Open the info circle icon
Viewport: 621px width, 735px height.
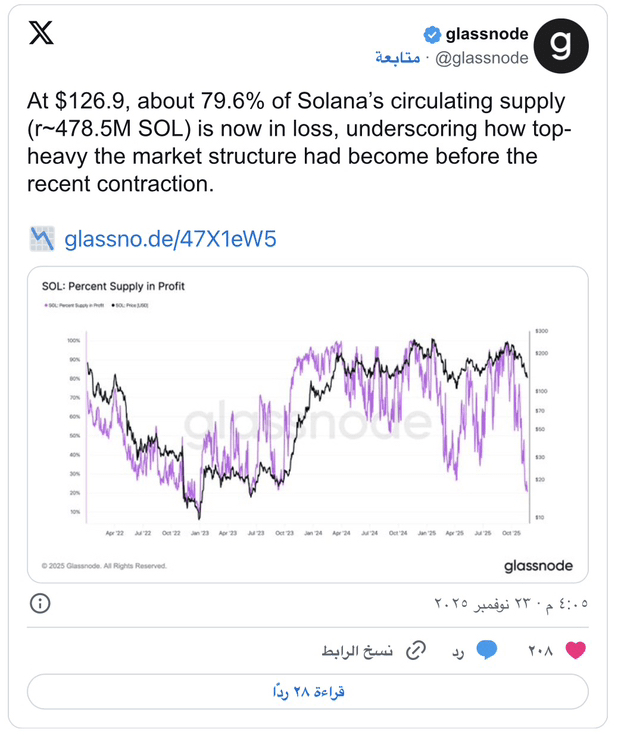coord(41,603)
